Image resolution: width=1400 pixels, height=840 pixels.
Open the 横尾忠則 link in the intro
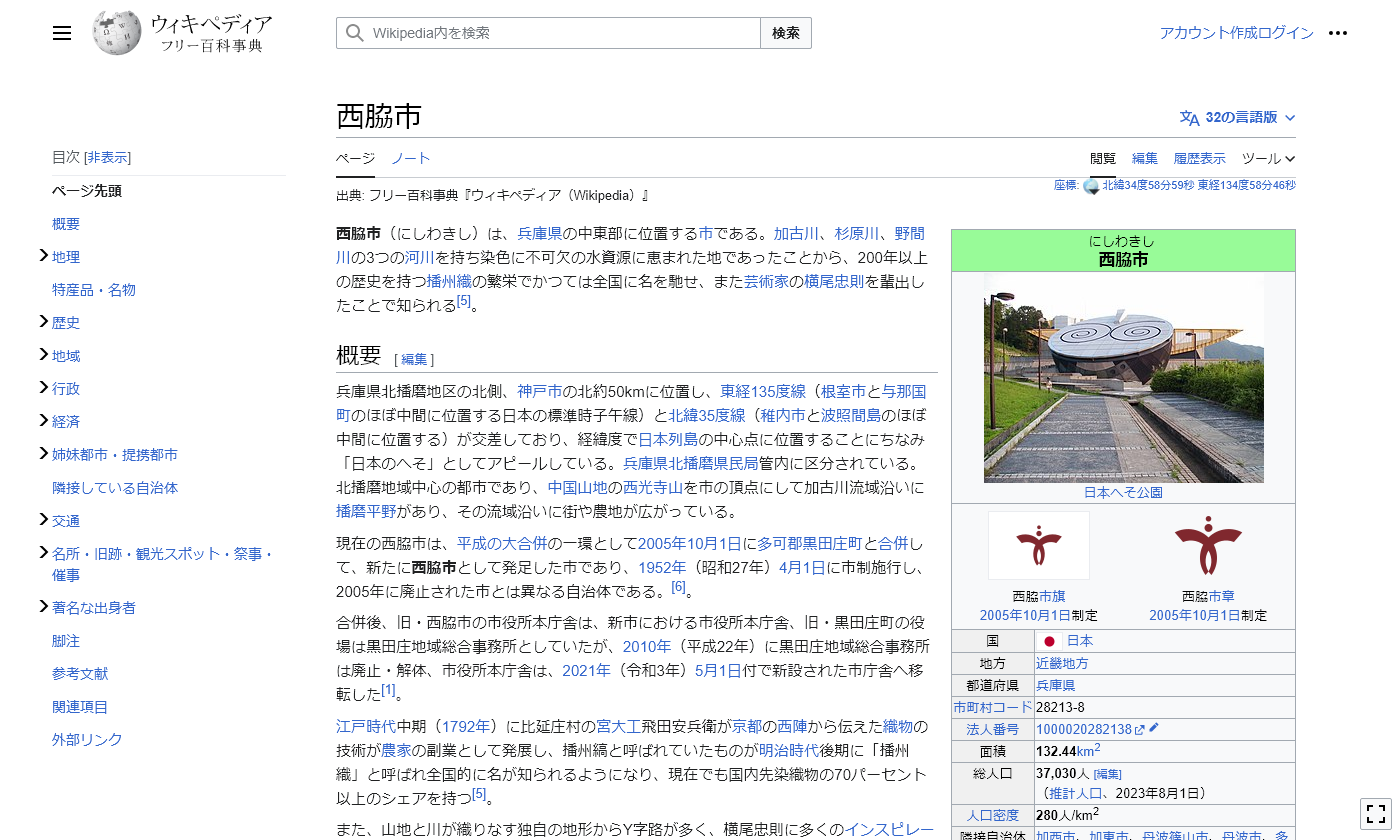point(834,281)
